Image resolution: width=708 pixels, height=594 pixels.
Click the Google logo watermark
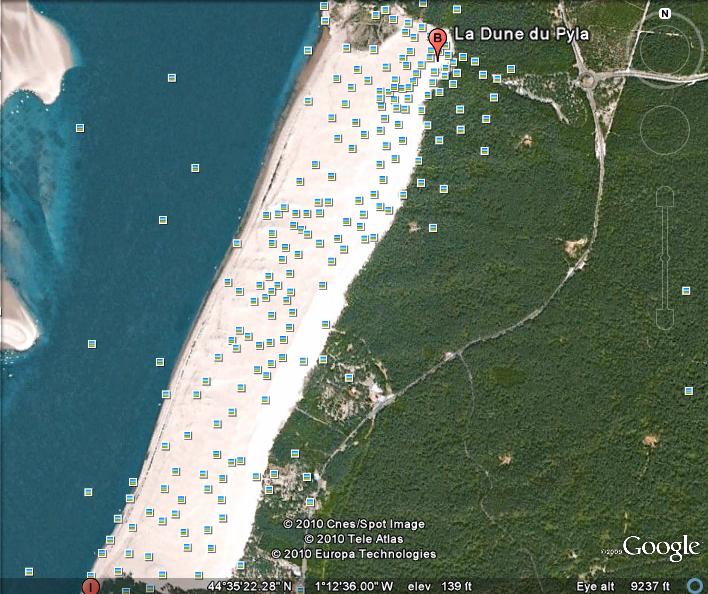point(662,547)
